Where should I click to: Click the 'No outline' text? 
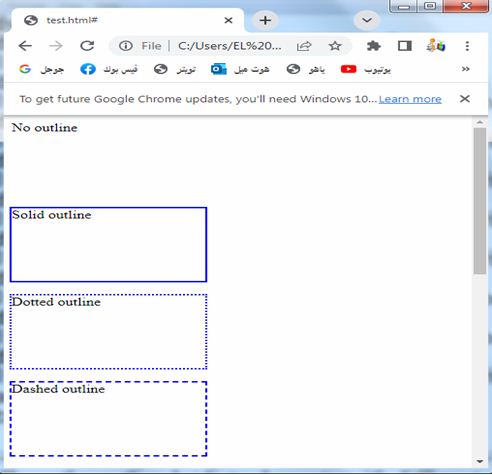[44, 128]
